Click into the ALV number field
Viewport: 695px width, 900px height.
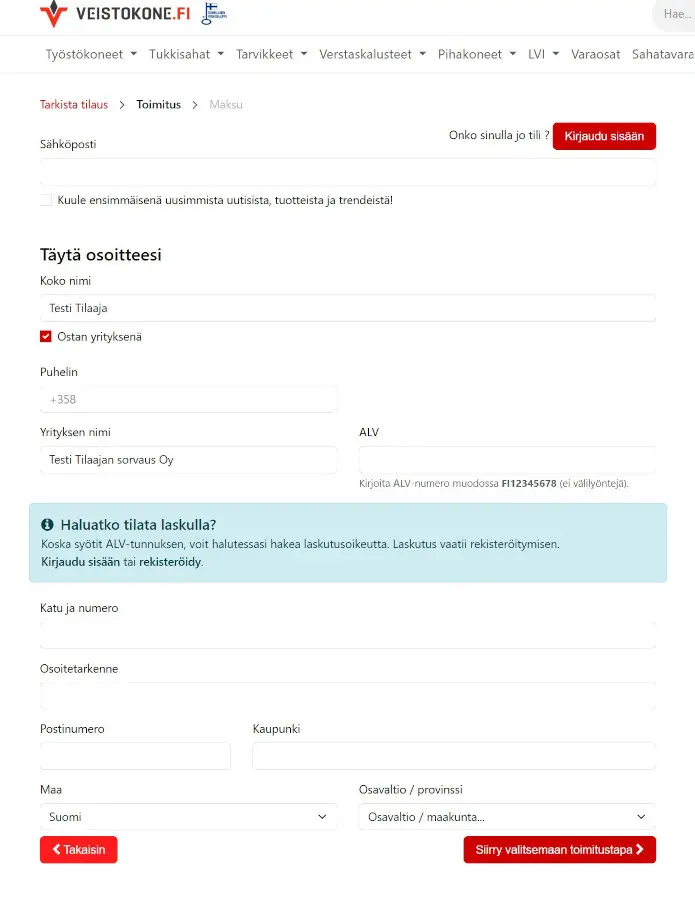point(507,460)
